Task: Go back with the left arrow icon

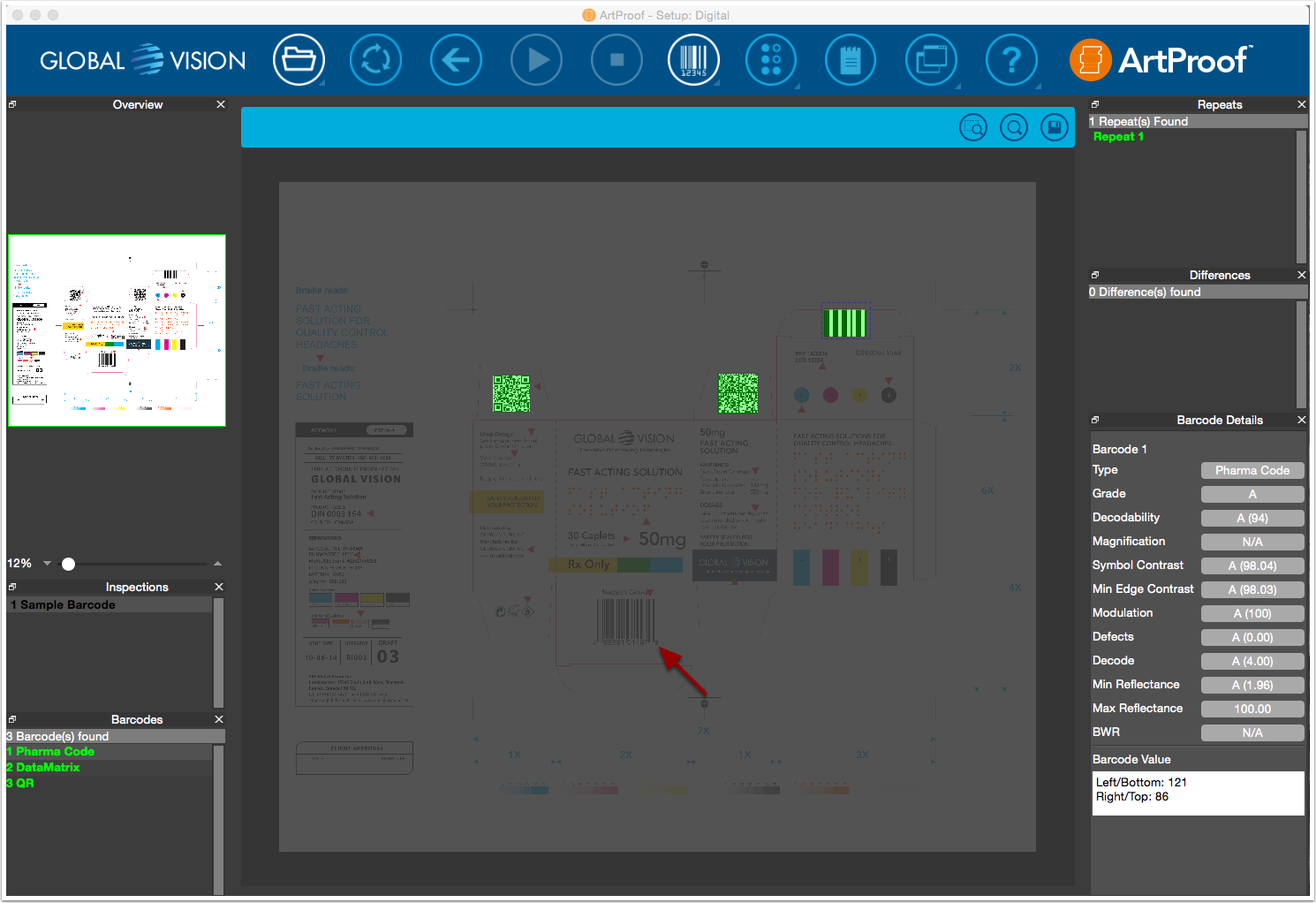Action: (456, 60)
